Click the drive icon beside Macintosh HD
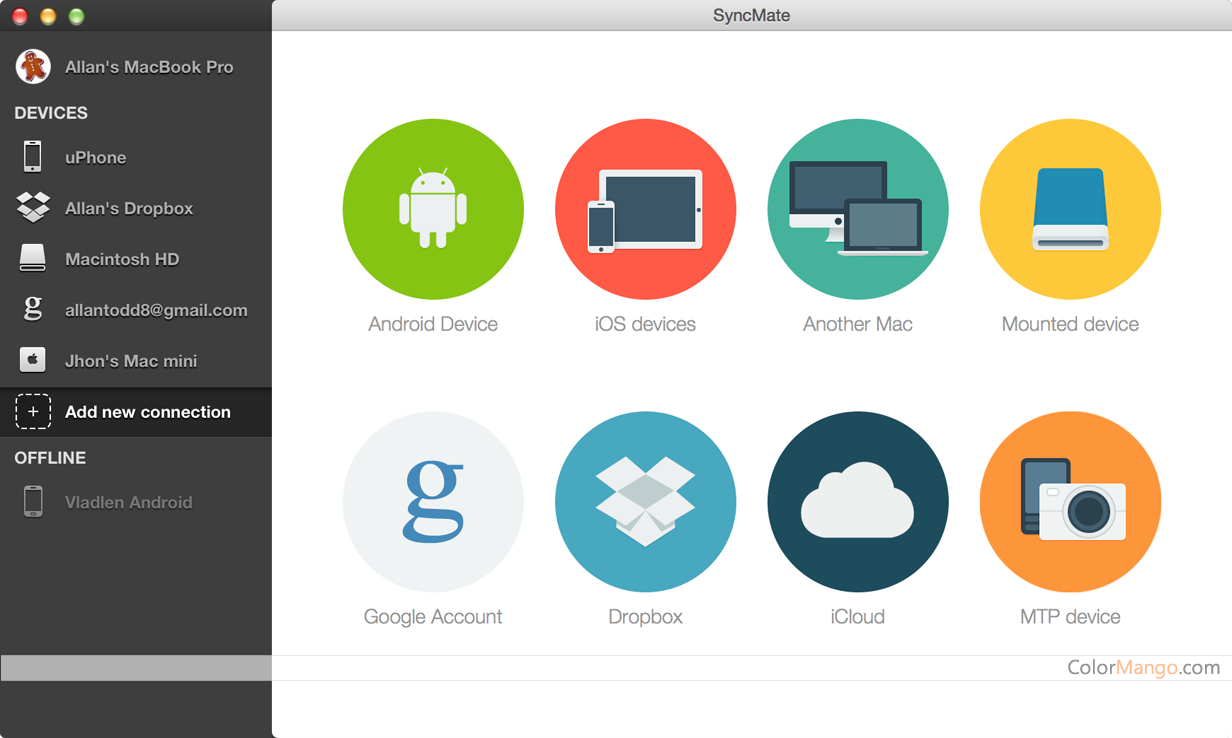 tap(33, 258)
